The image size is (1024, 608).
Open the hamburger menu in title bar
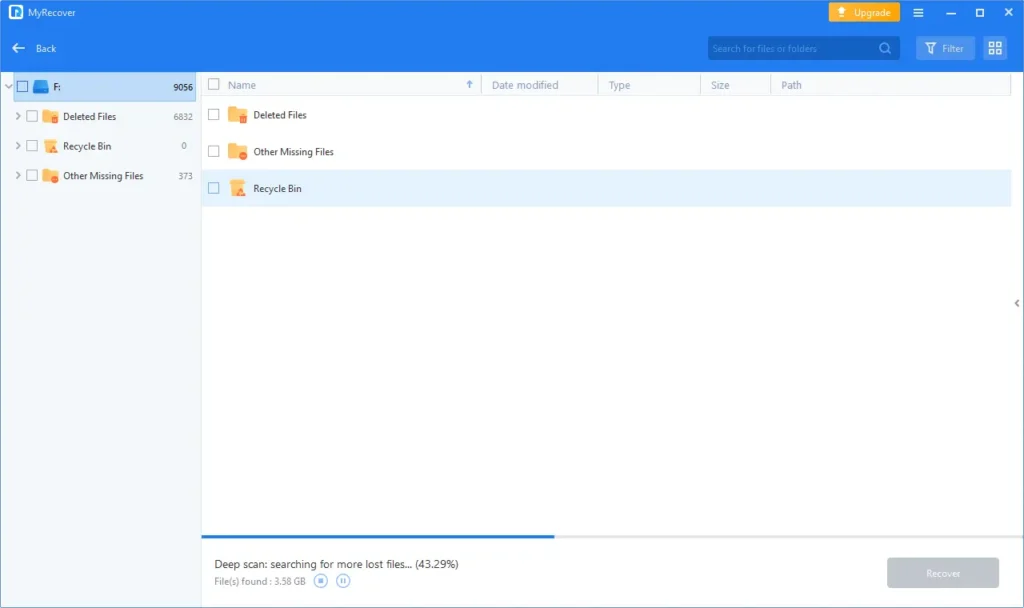click(x=918, y=13)
